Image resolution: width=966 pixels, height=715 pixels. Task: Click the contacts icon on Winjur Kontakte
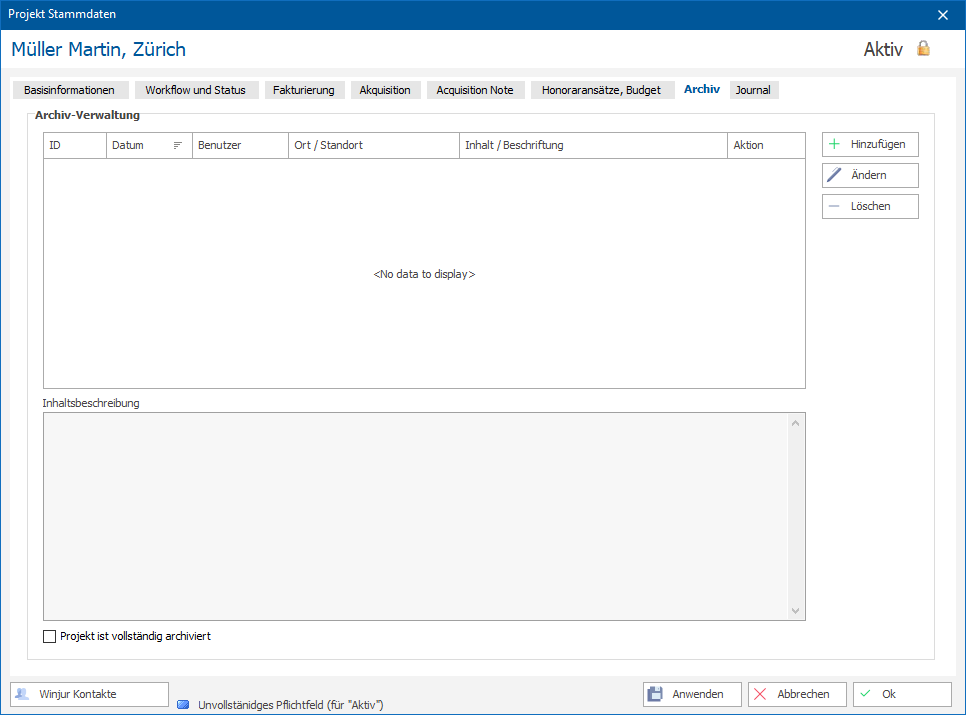click(x=22, y=694)
